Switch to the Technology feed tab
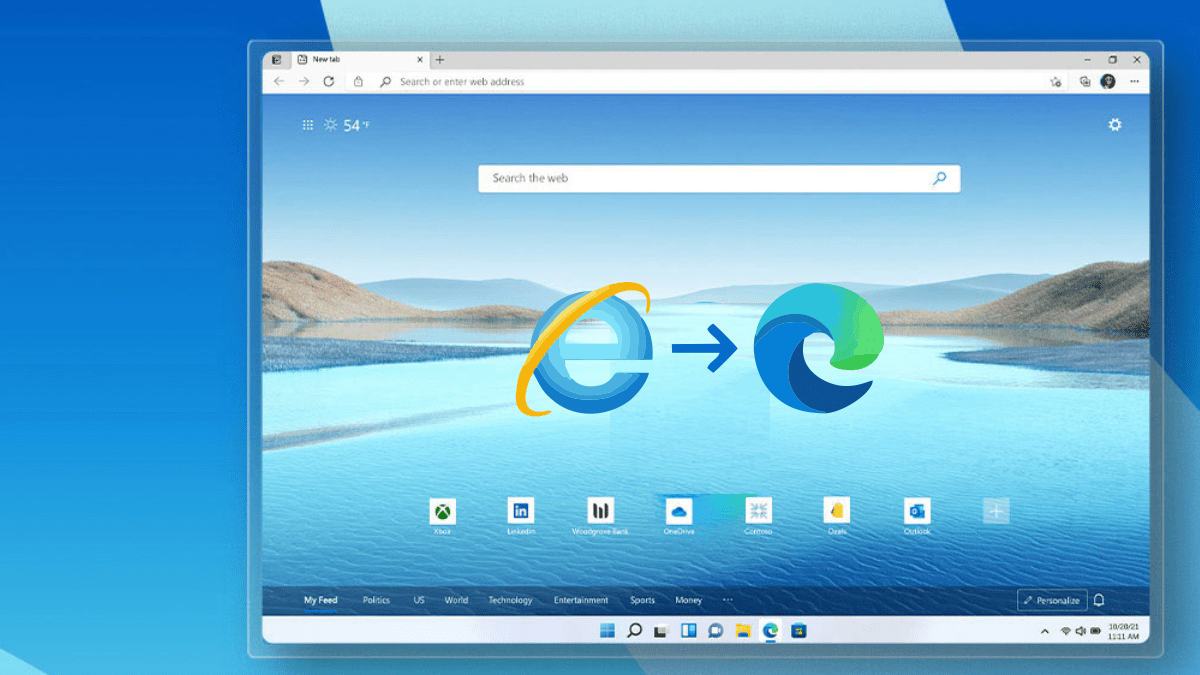Image resolution: width=1200 pixels, height=675 pixels. point(510,600)
